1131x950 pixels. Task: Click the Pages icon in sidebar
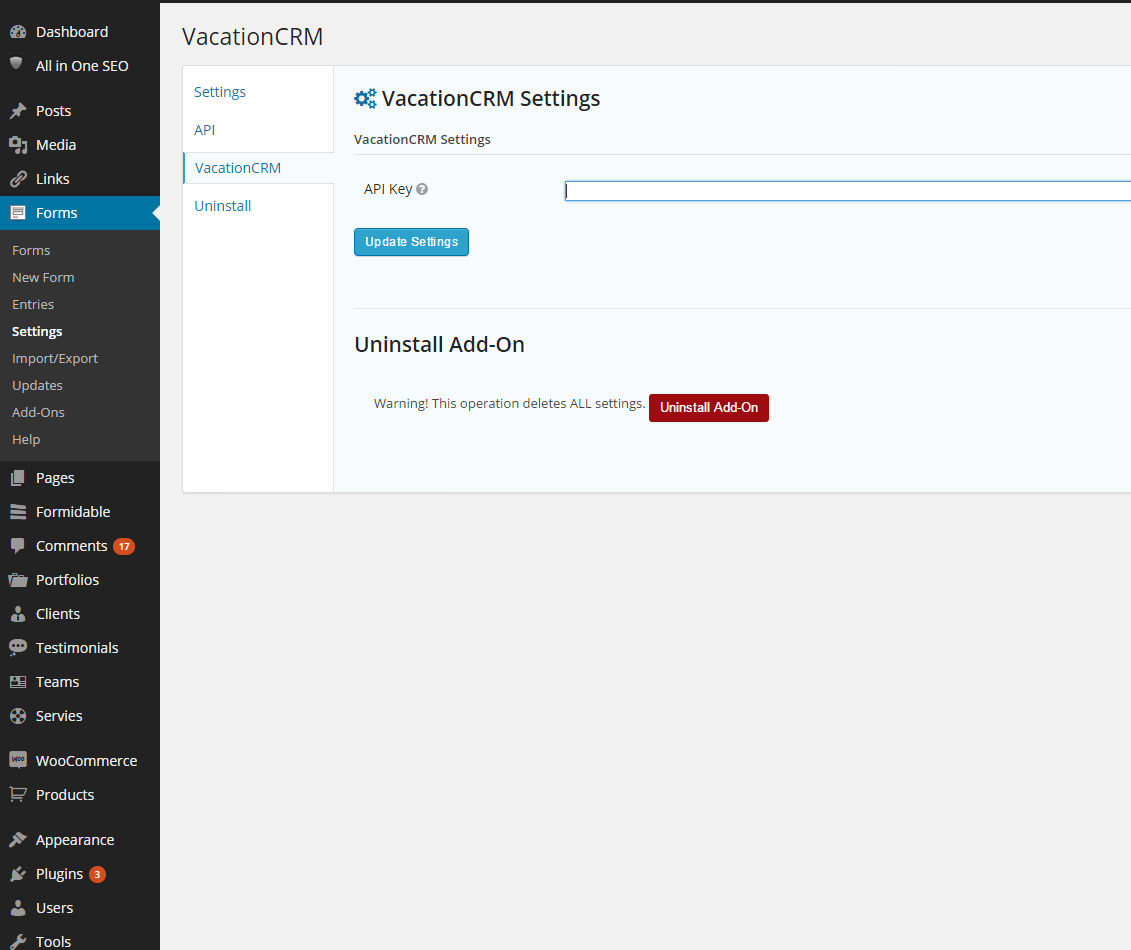coord(18,478)
